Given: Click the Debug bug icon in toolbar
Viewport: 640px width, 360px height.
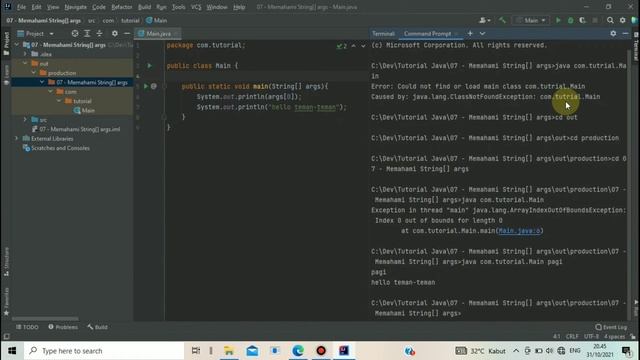Looking at the screenshot, I should pos(571,20).
